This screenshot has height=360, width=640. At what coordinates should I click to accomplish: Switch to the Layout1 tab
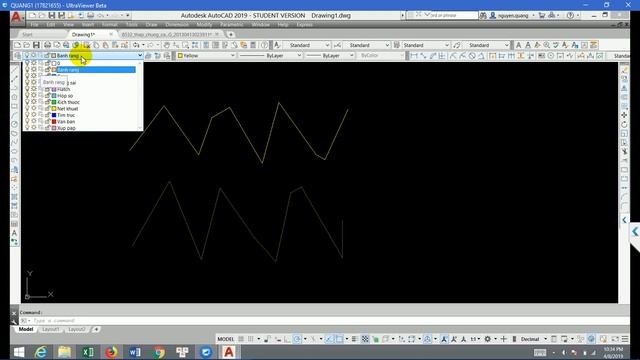click(51, 329)
